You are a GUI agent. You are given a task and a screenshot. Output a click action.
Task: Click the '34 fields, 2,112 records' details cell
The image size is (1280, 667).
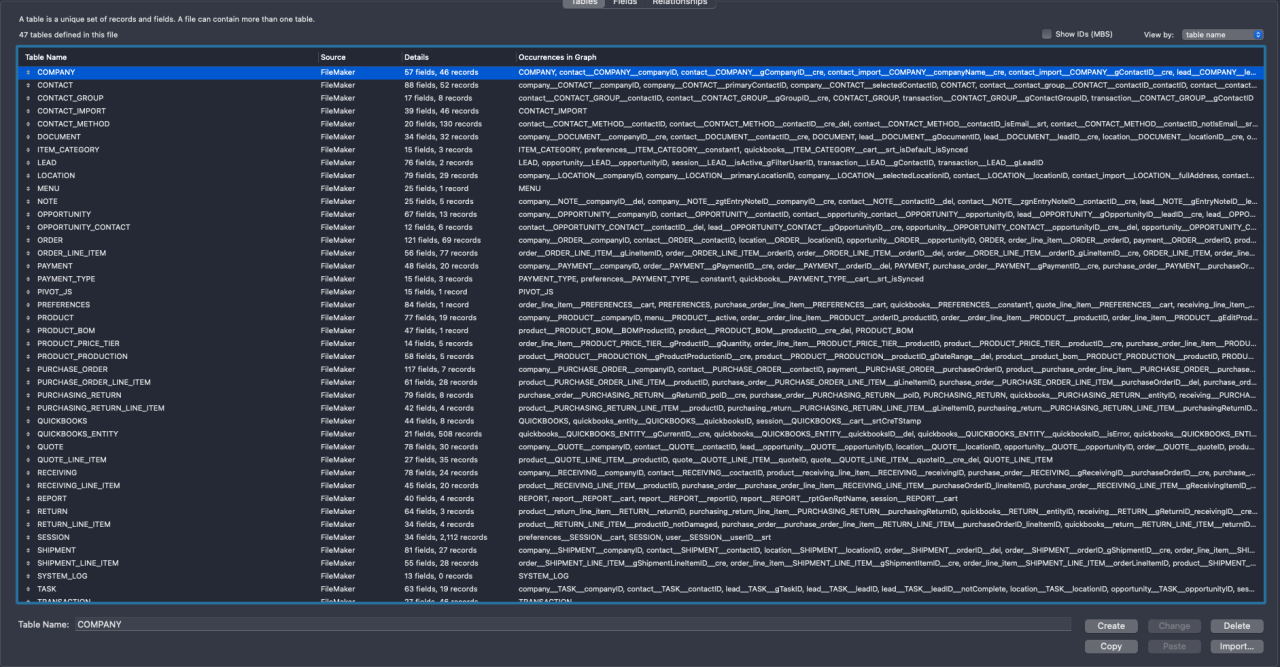[446, 537]
